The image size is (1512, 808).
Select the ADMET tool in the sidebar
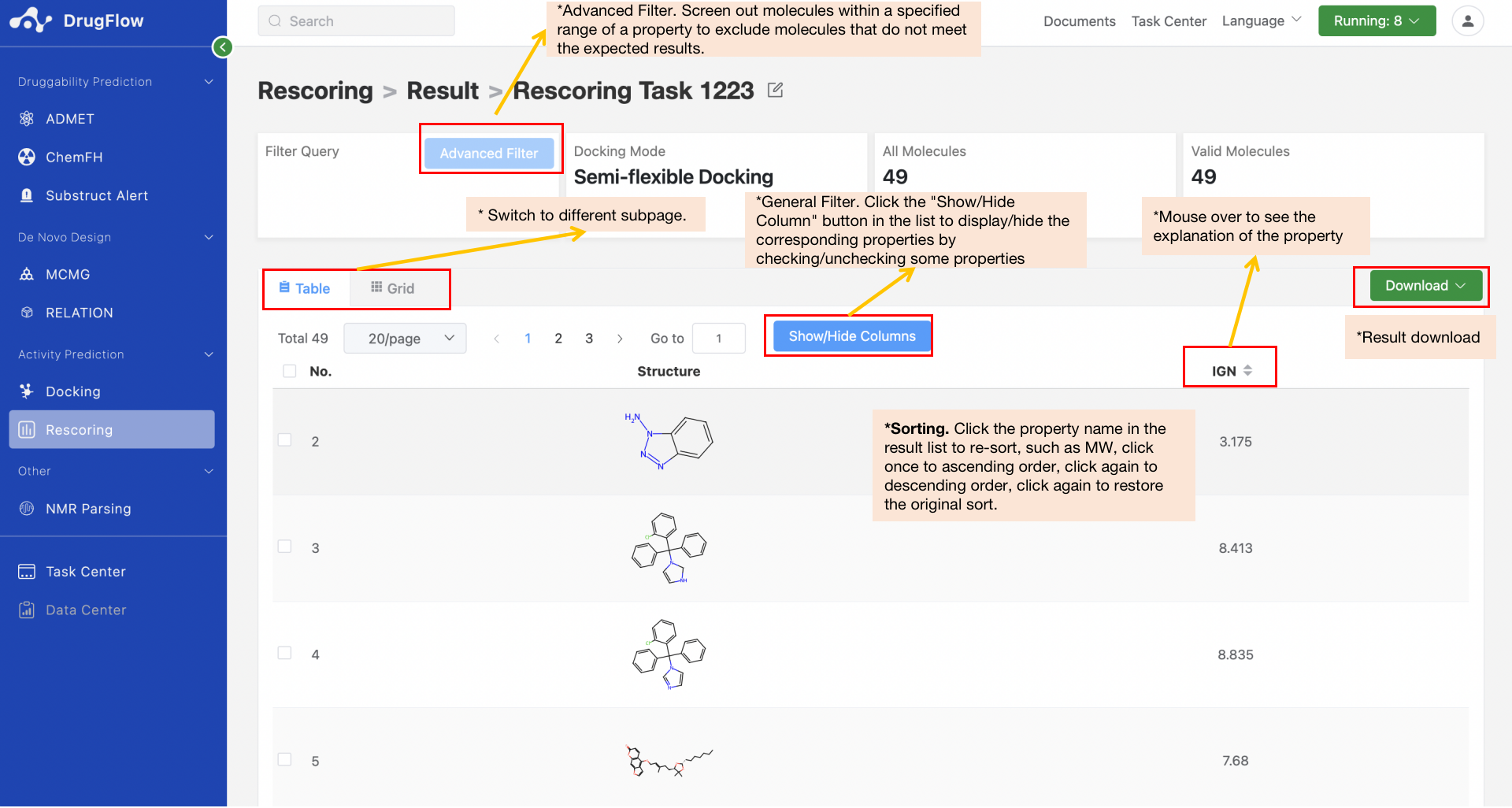pyautogui.click(x=70, y=118)
